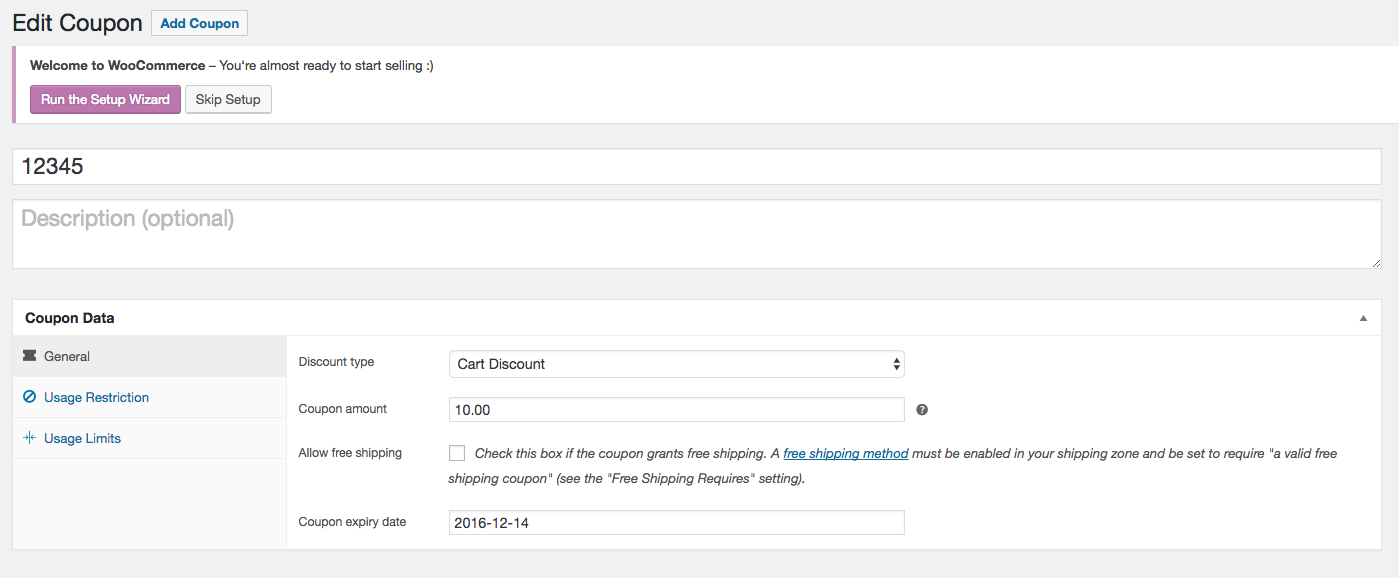Switch to the Usage Limits tab
This screenshot has height=578, width=1399.
(x=84, y=438)
